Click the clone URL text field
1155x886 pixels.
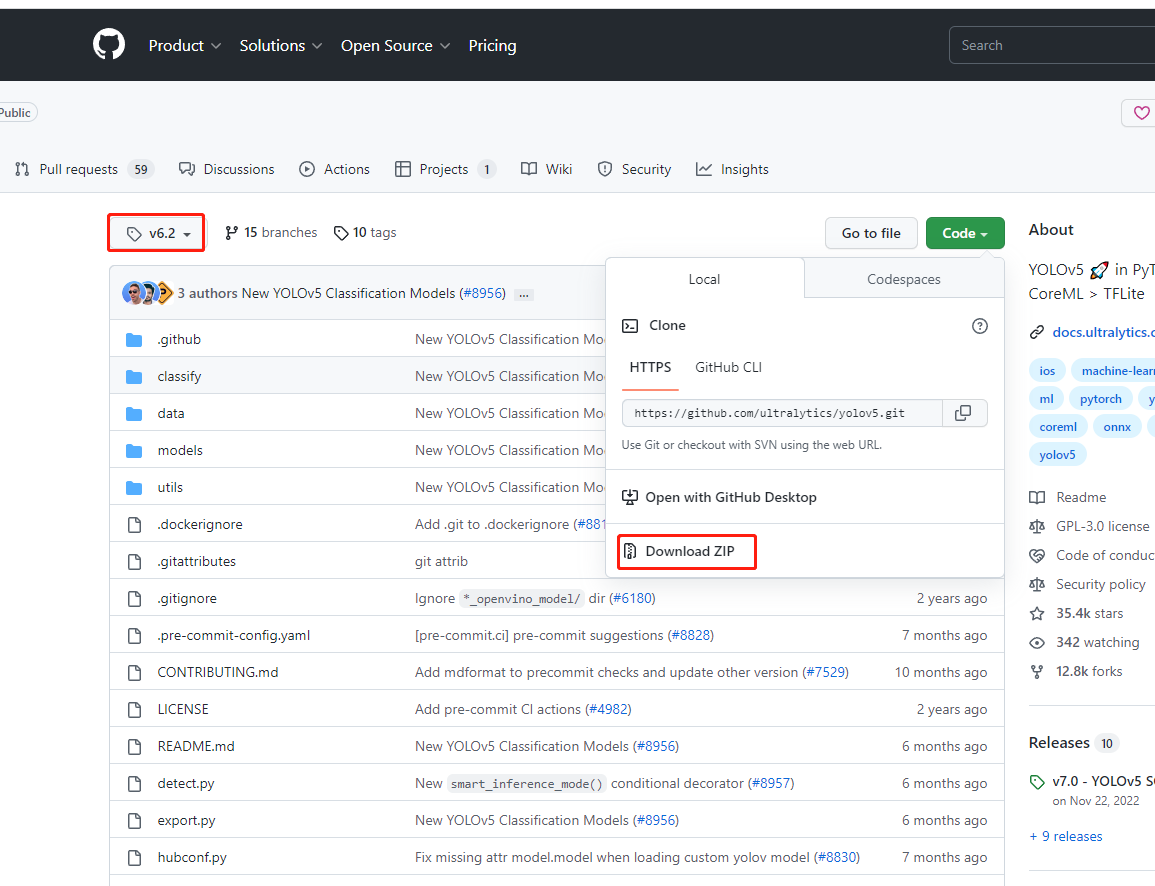(782, 413)
